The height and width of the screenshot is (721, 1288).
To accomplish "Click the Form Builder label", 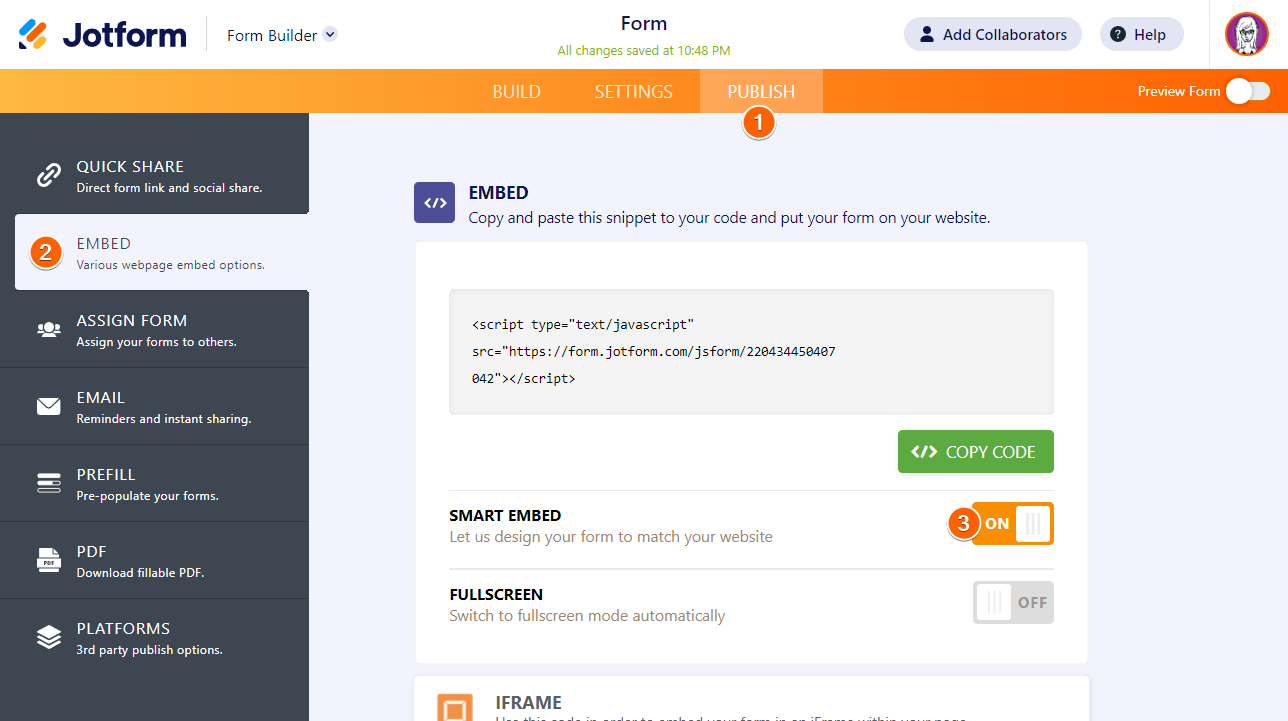I will (272, 35).
